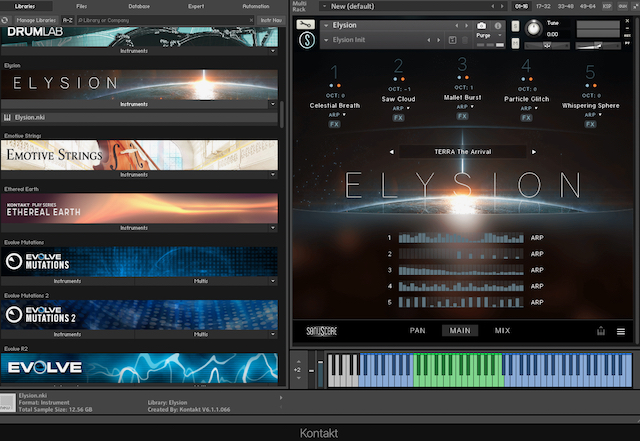Expand Ethereal Earth library options arrow
640x441 pixels.
(273, 228)
